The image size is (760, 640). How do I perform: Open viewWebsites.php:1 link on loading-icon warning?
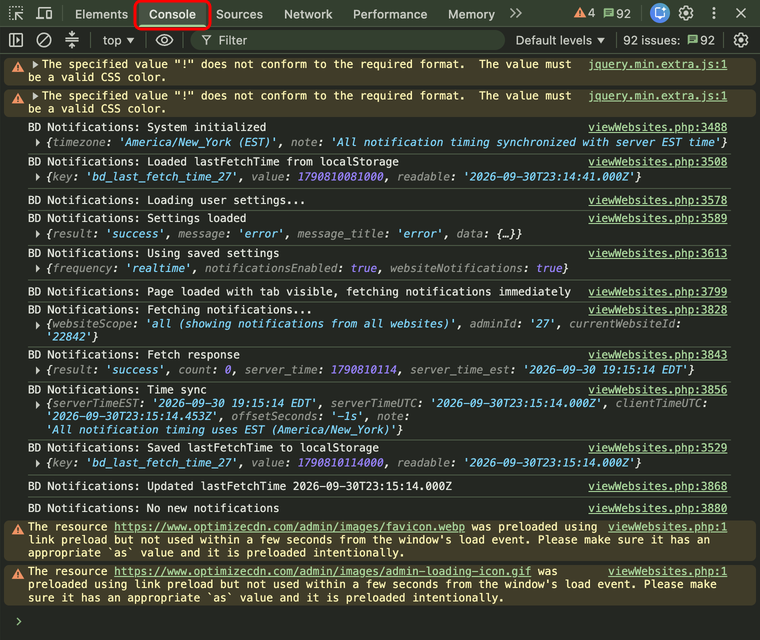[x=667, y=572]
